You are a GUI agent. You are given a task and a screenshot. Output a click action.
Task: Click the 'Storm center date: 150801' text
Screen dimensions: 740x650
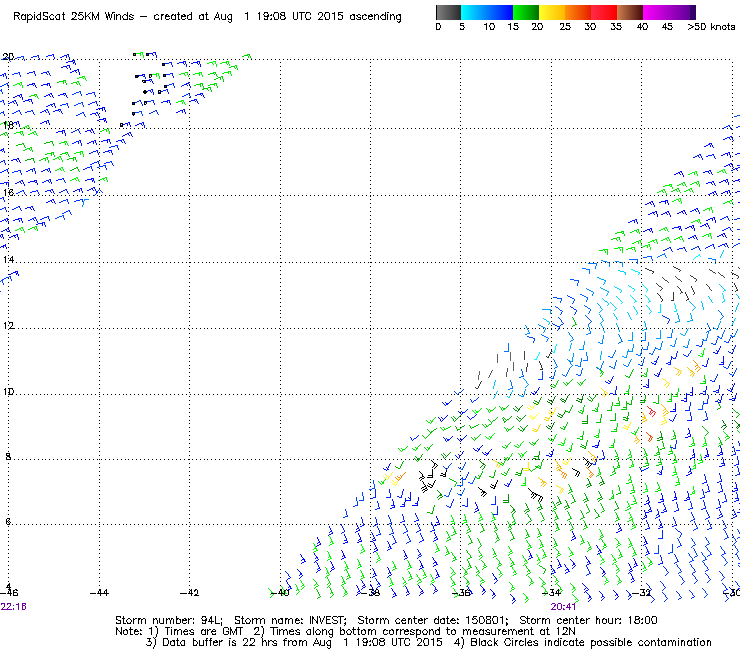(432, 620)
